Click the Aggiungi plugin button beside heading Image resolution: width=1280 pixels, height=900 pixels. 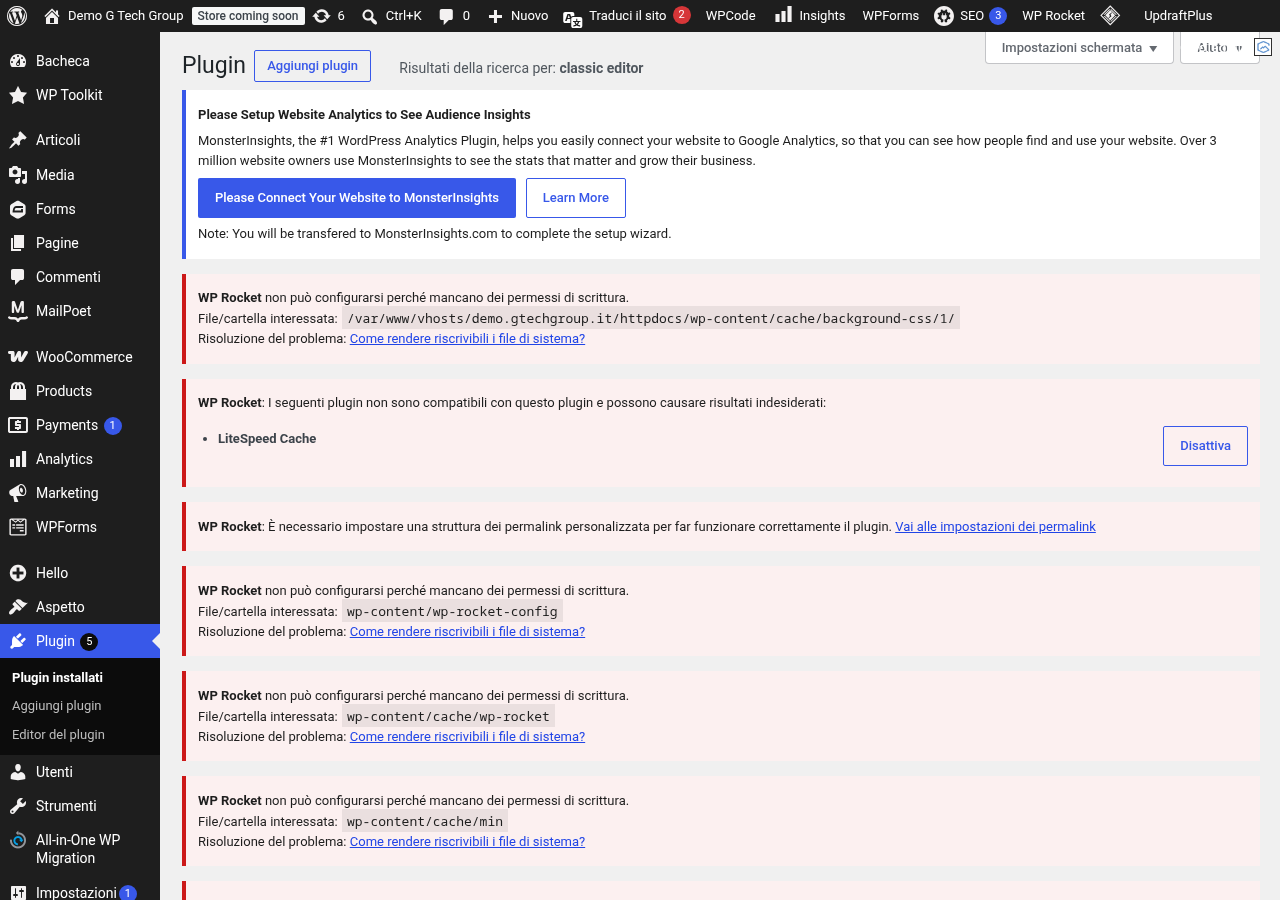point(312,66)
